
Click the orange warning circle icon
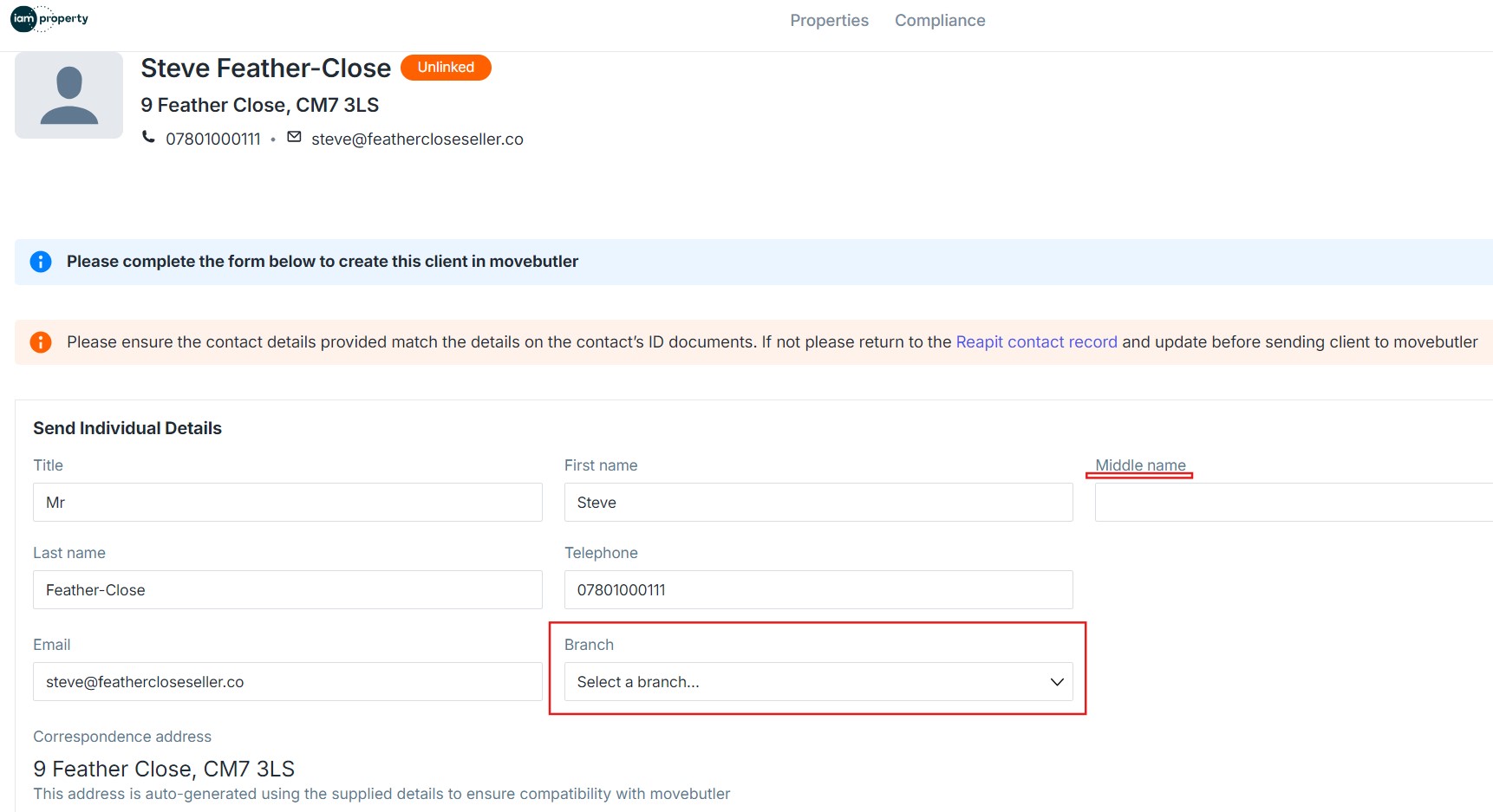click(41, 342)
